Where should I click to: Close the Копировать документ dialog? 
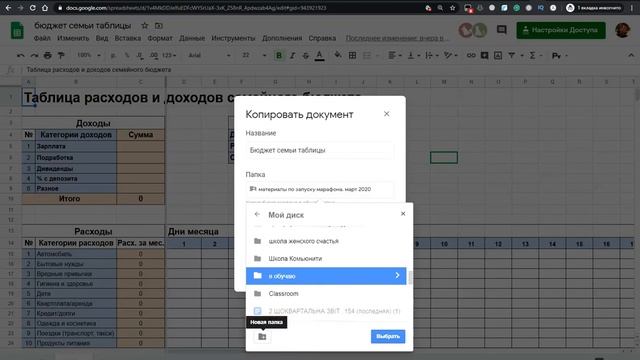387,114
